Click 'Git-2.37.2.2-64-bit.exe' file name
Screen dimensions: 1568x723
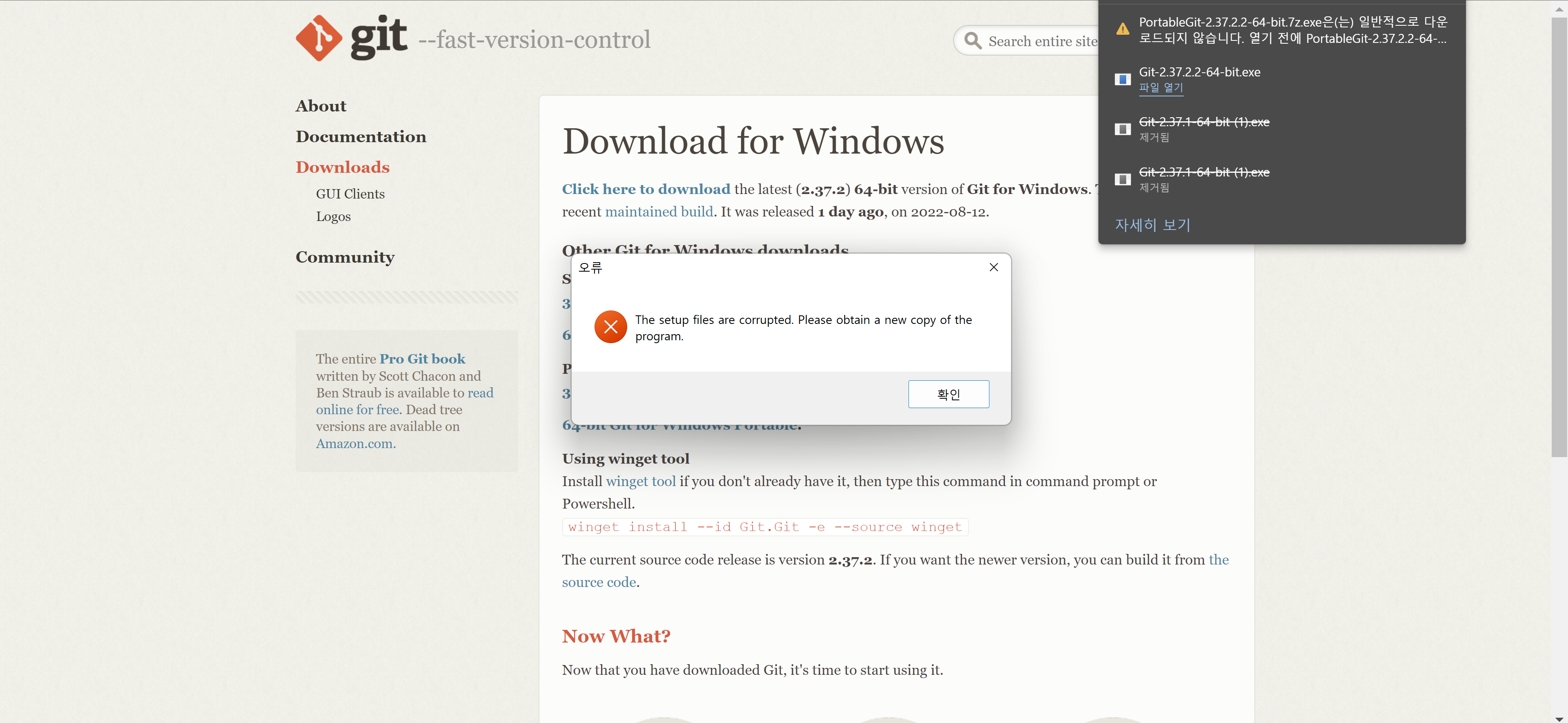point(1199,72)
